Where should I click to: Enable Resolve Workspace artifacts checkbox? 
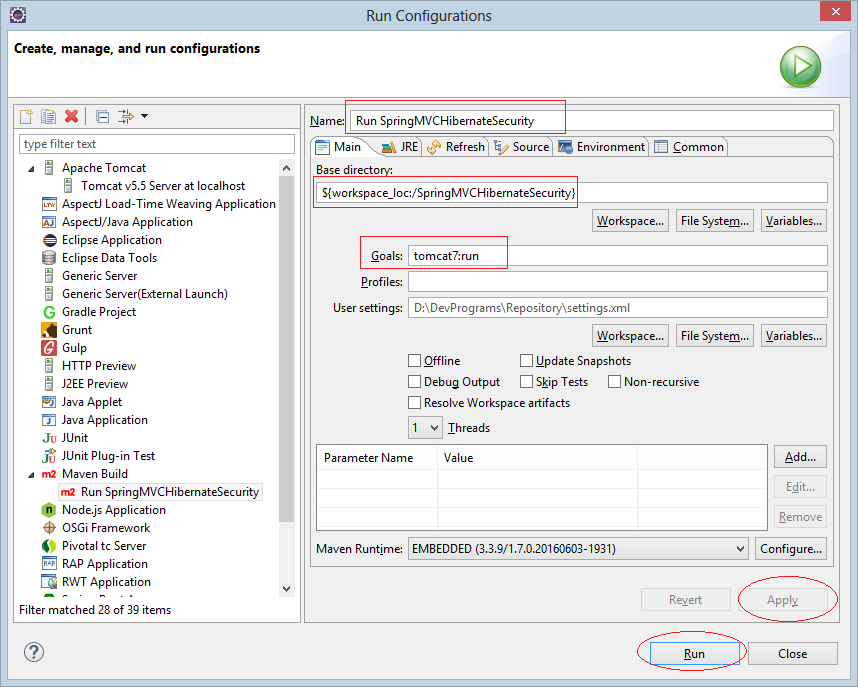415,403
